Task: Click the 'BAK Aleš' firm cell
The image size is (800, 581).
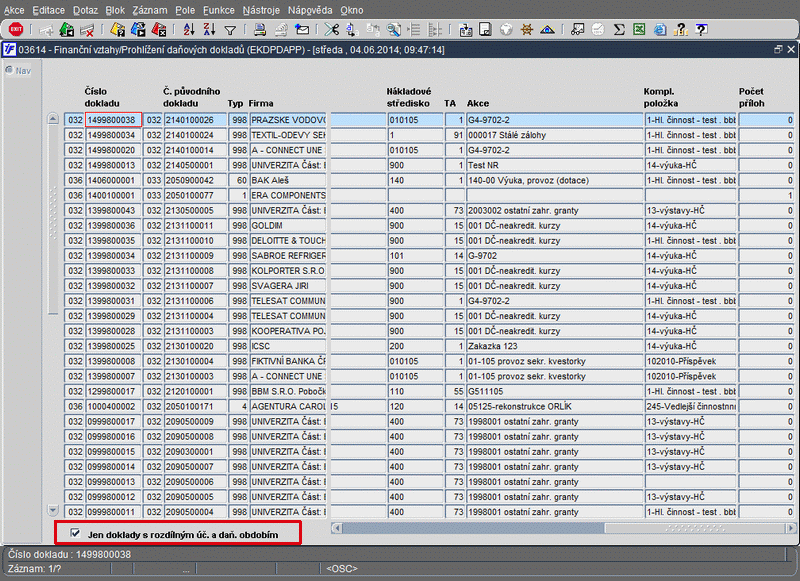Action: [x=288, y=181]
